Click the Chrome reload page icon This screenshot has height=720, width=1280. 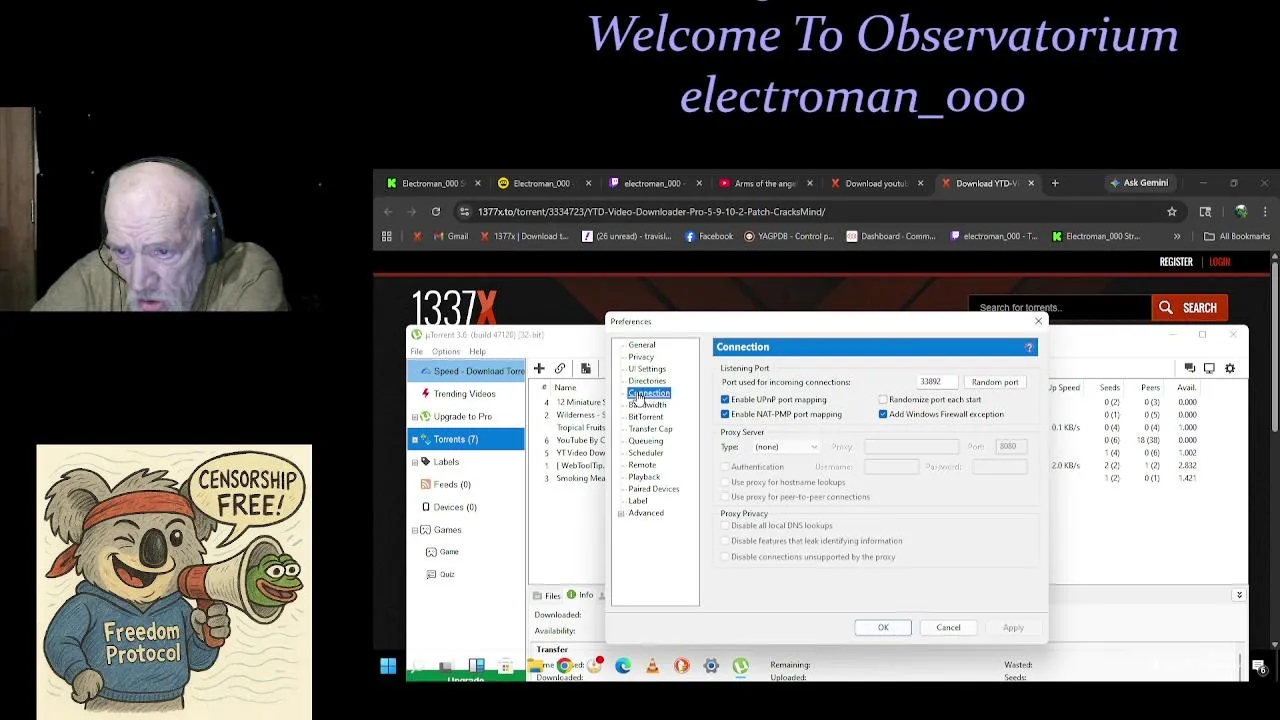(436, 212)
